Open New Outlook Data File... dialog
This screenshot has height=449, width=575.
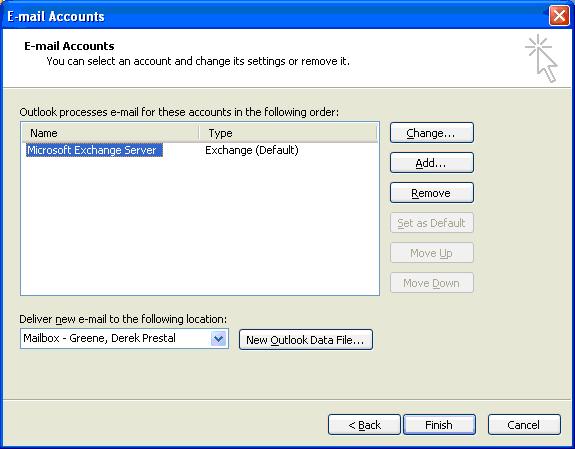click(306, 340)
